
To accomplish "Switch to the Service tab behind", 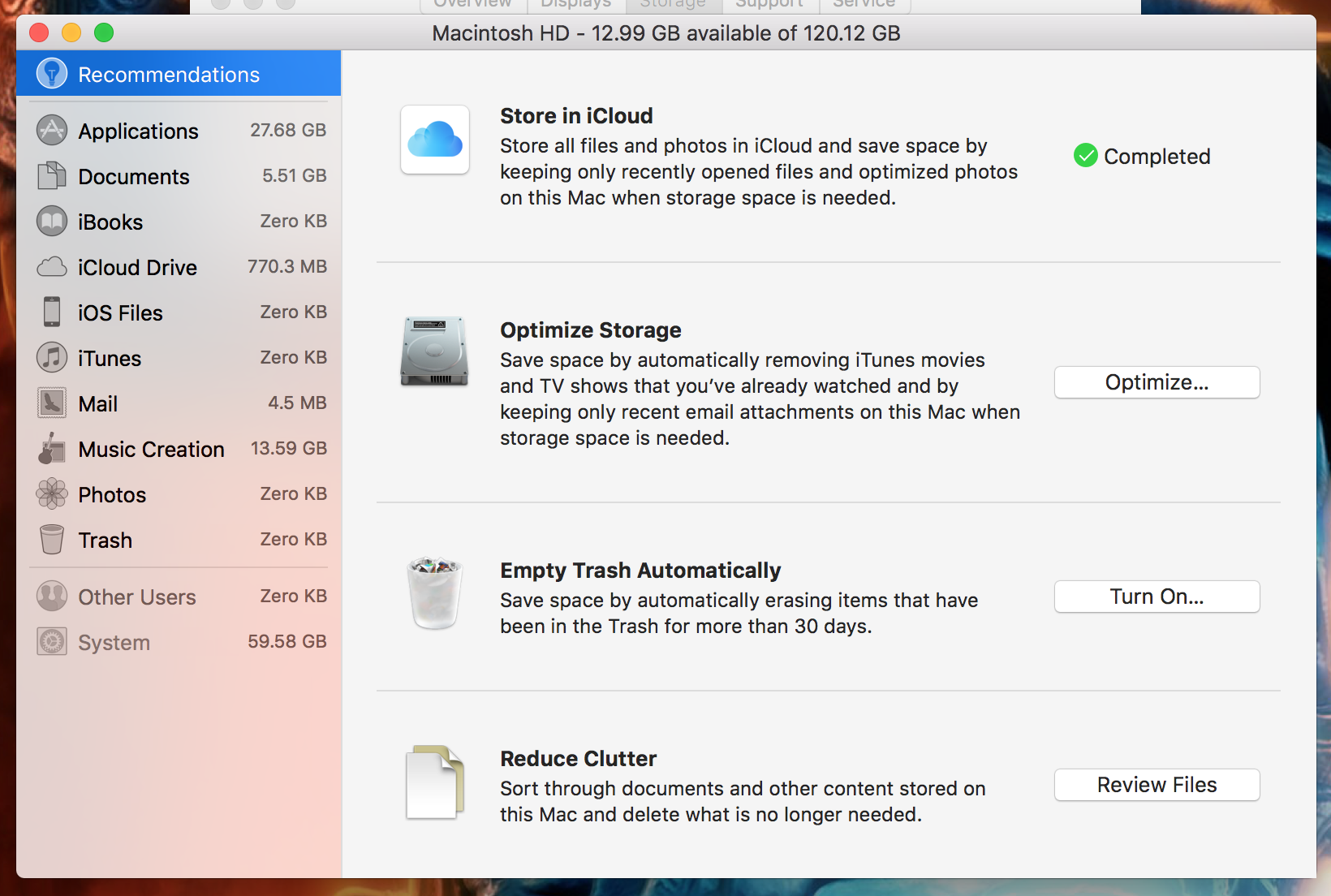I will (x=864, y=5).
